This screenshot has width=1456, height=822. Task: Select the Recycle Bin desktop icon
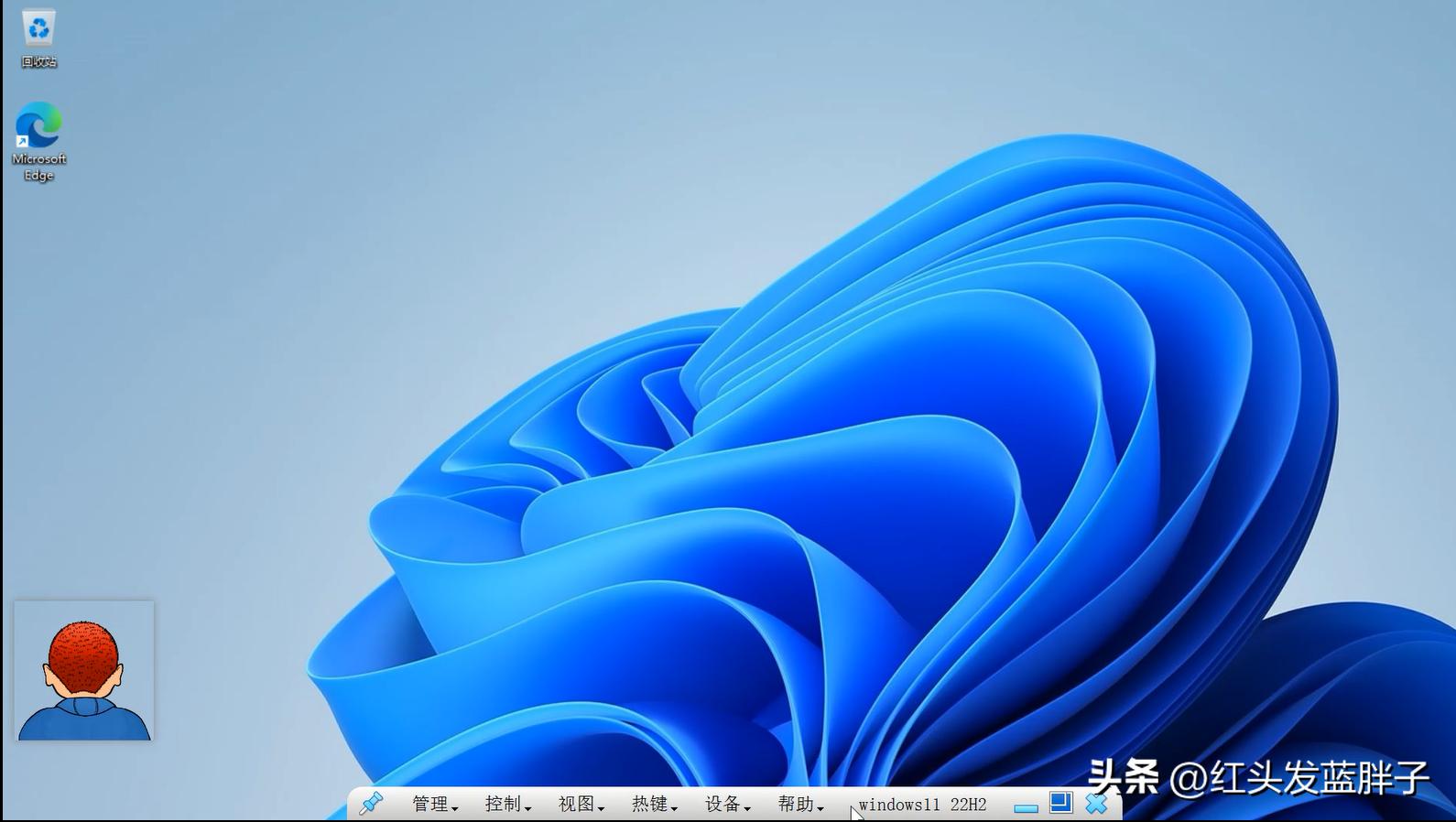pyautogui.click(x=38, y=29)
